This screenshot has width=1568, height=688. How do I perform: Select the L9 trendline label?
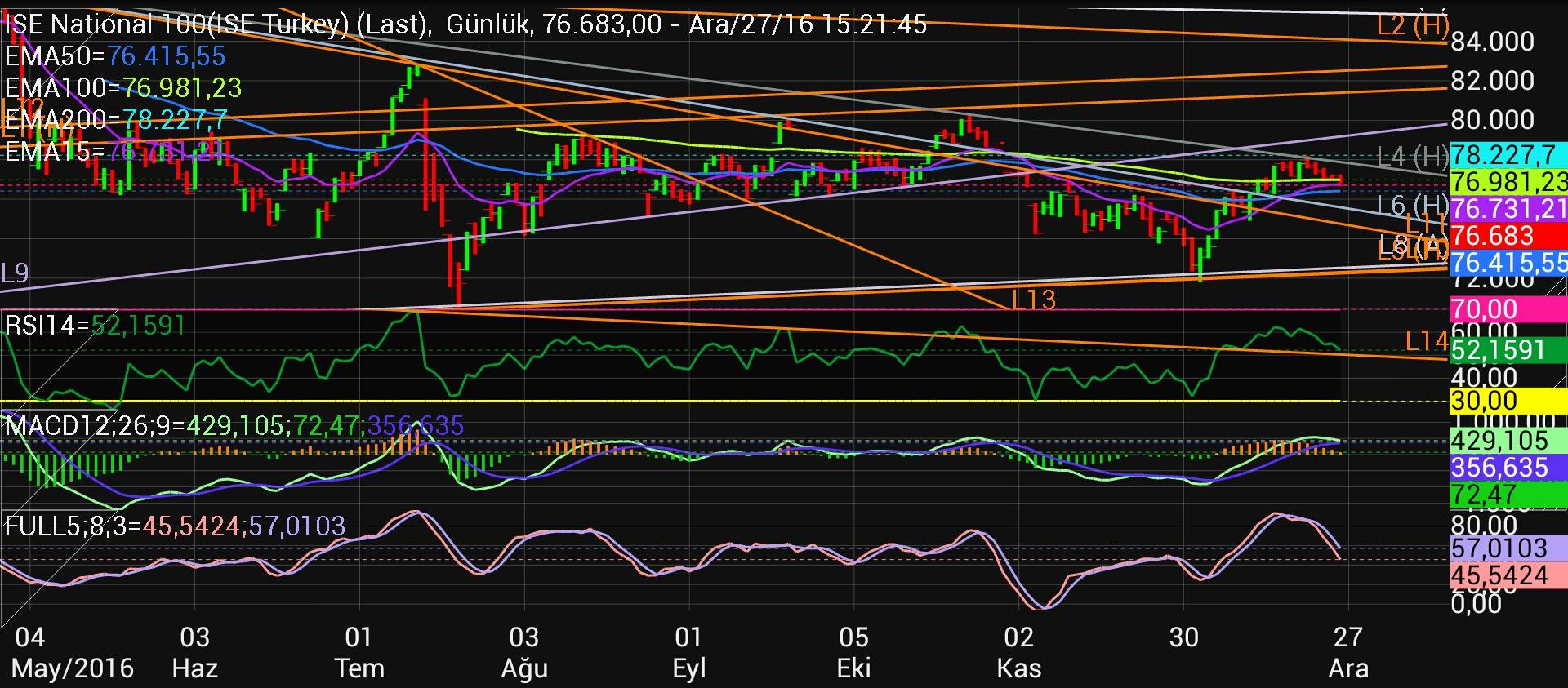(15, 273)
